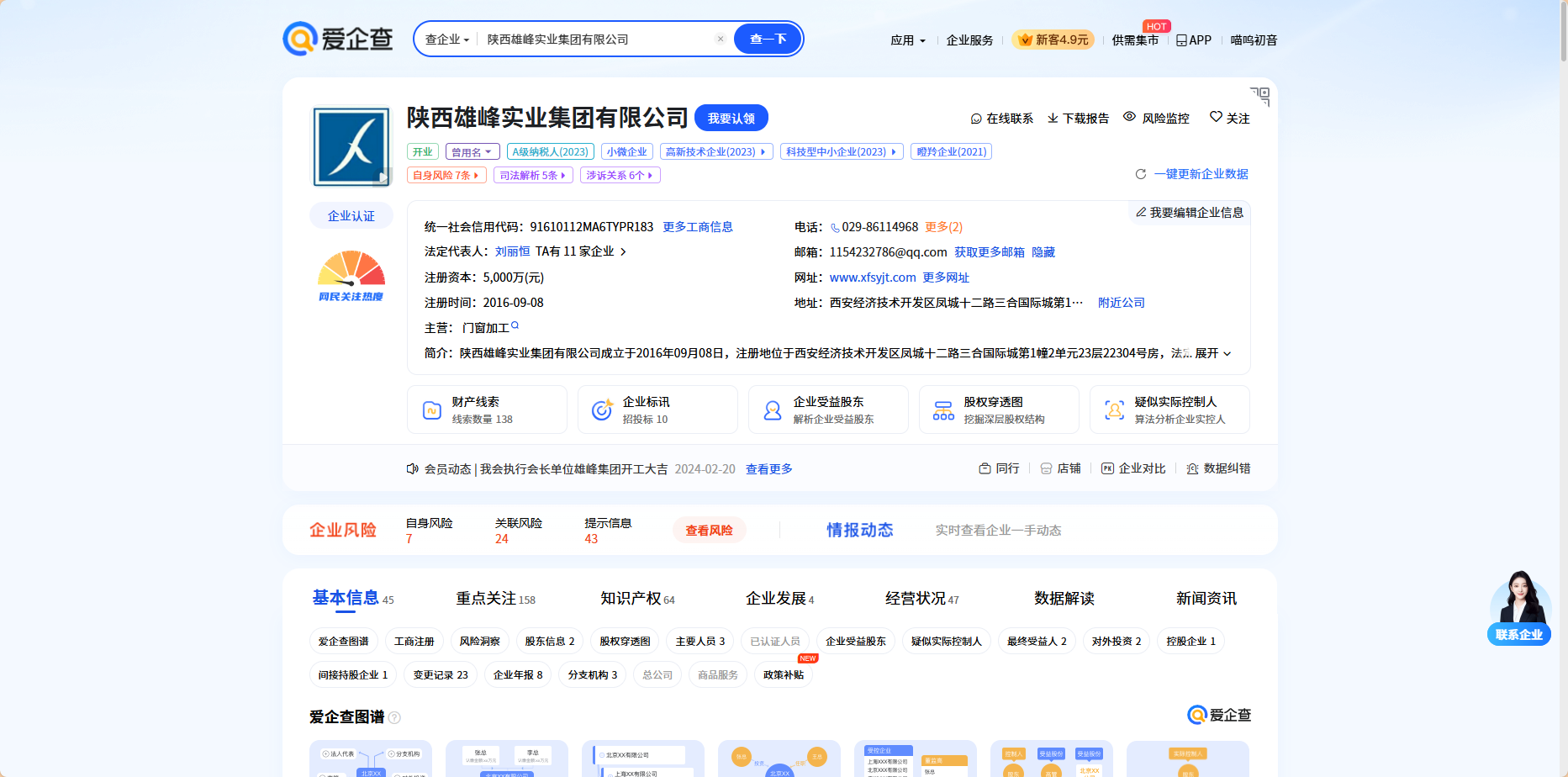The height and width of the screenshot is (777, 1568).
Task: Click the refresh icon to update company data
Action: (x=1141, y=174)
